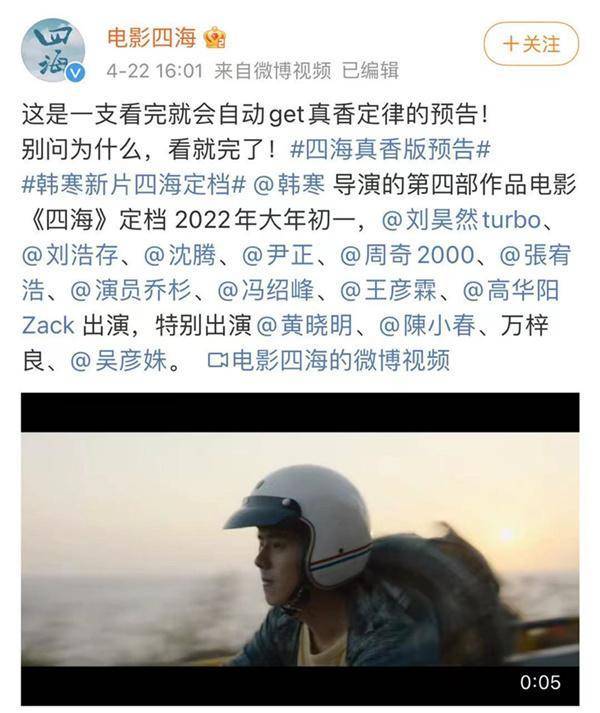Play the trailer video thumbnail
This screenshot has width=600, height=713.
click(300, 549)
